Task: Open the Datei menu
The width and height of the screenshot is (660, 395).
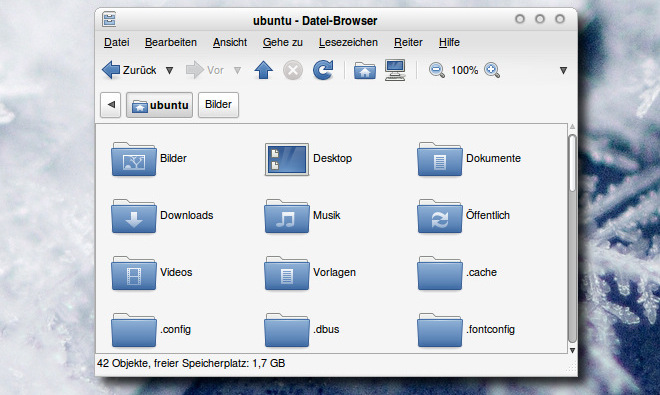Action: pyautogui.click(x=117, y=43)
